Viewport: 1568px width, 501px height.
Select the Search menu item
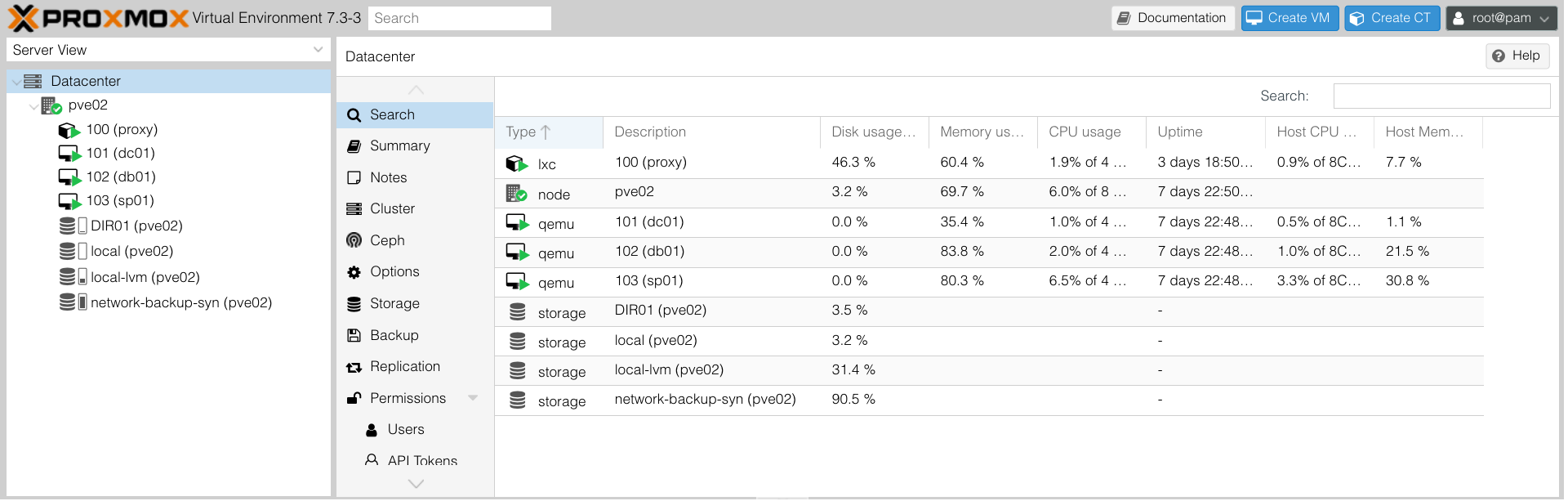click(415, 115)
